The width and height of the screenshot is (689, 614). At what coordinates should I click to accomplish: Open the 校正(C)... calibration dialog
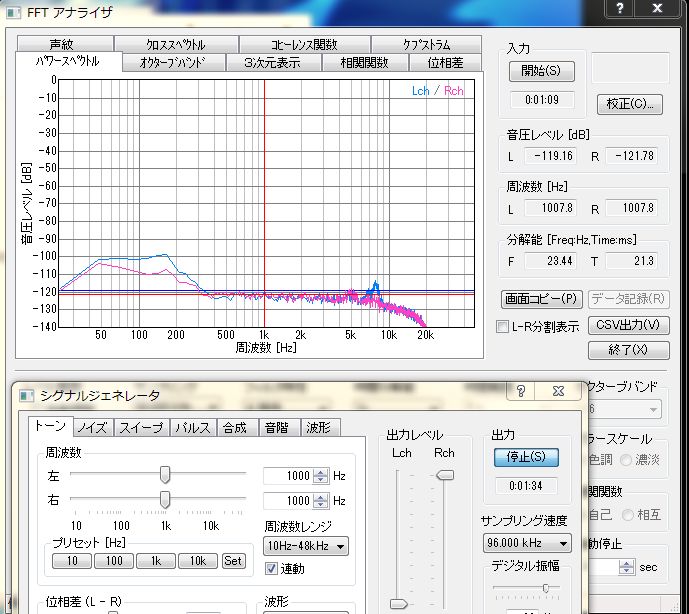[630, 104]
